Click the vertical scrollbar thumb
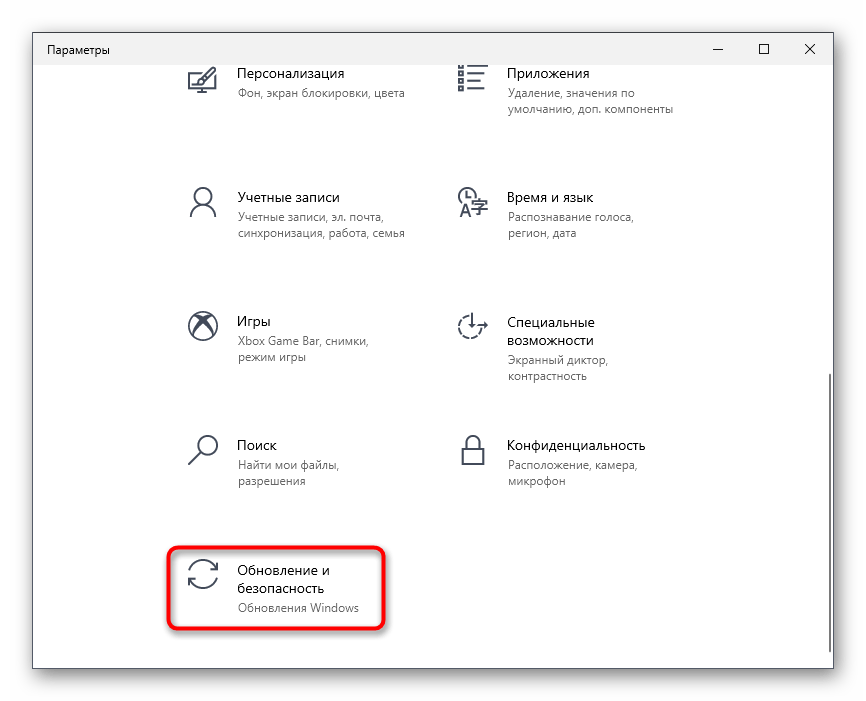866x701 pixels. click(x=829, y=513)
